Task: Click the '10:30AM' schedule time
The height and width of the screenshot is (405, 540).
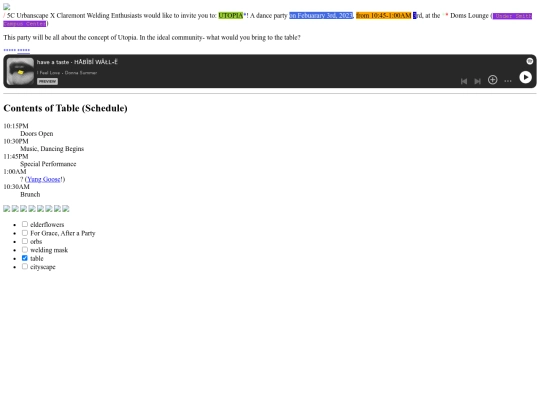Action: [16, 187]
